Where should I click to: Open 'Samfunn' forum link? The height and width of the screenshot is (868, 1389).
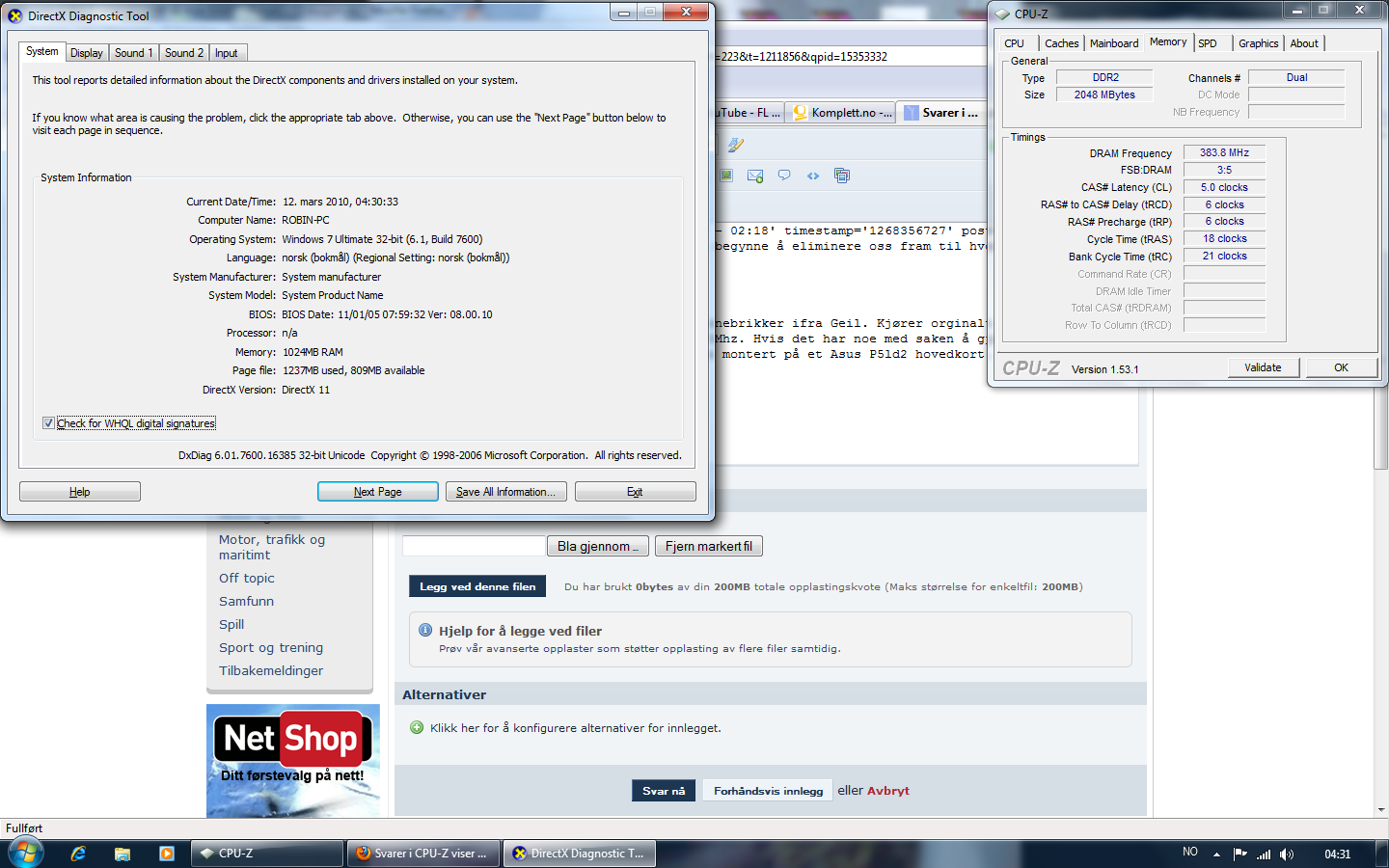246,602
